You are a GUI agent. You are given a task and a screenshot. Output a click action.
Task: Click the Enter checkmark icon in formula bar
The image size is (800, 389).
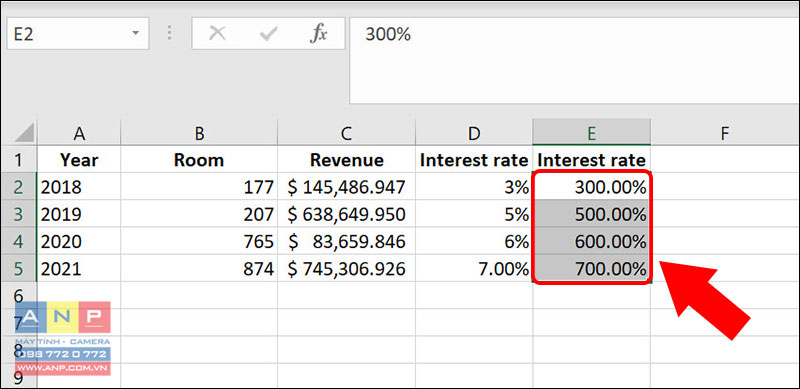click(268, 34)
